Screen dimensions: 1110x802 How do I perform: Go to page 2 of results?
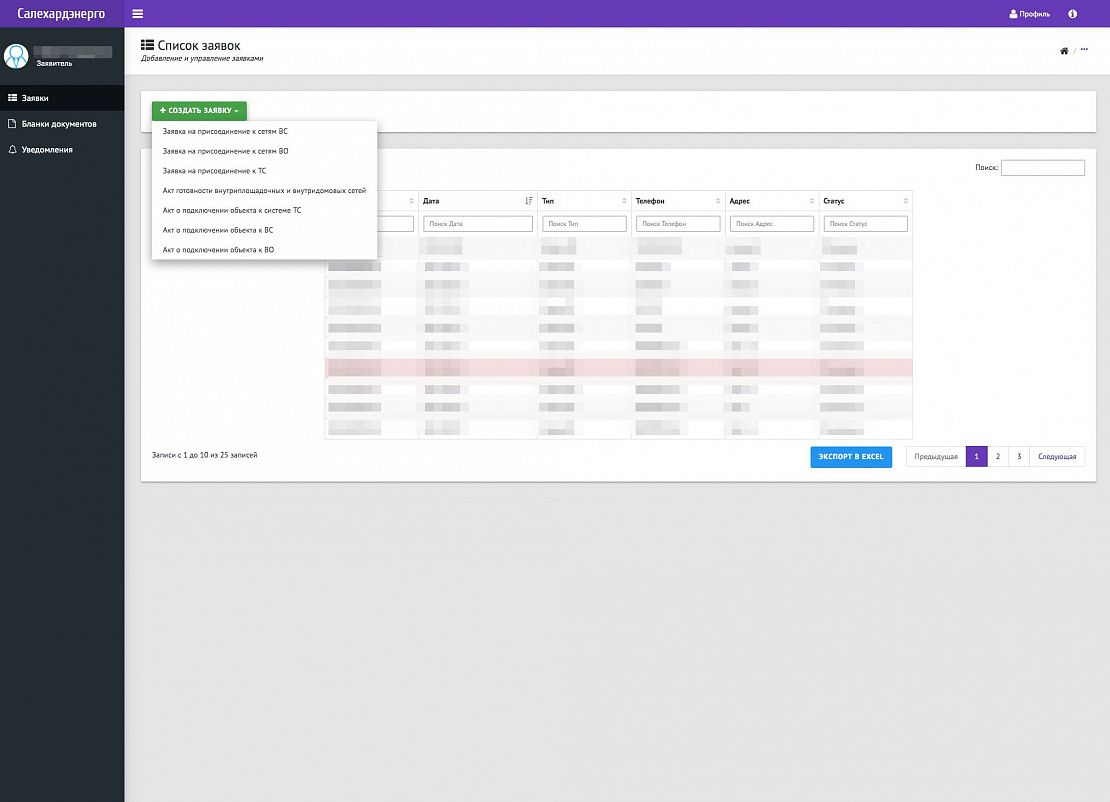pos(997,456)
